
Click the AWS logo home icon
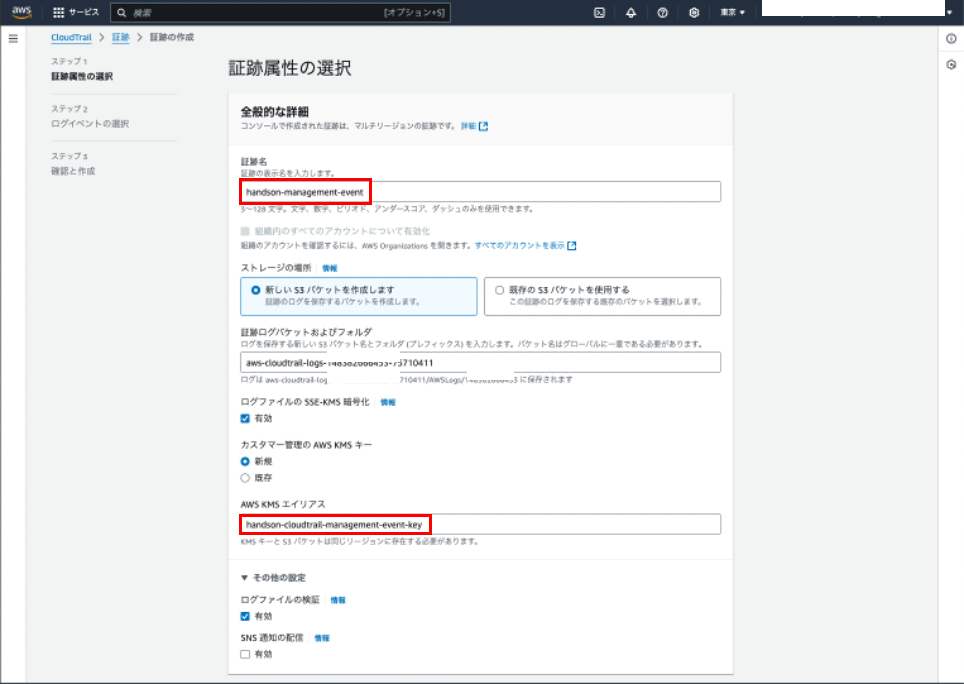pos(22,12)
